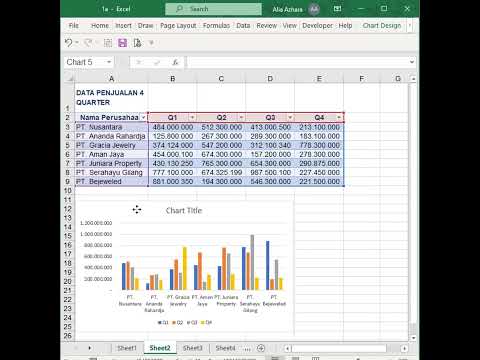Viewport: 480px width, 360px height.
Task: Open the Undo history dropdown arrow
Action: 77,43
